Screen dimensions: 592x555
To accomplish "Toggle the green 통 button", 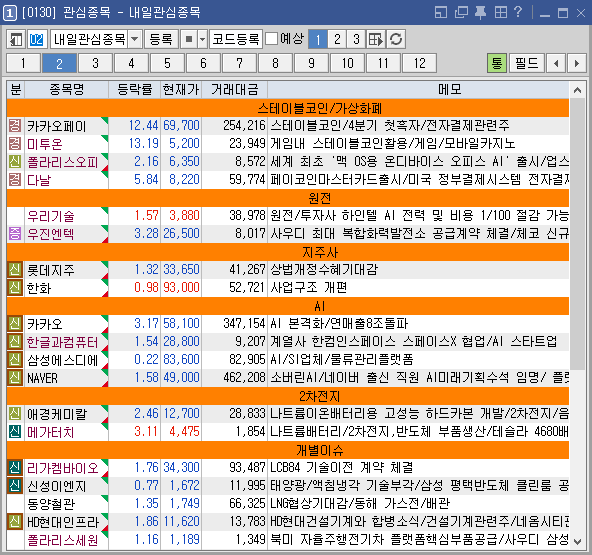I will coord(497,63).
